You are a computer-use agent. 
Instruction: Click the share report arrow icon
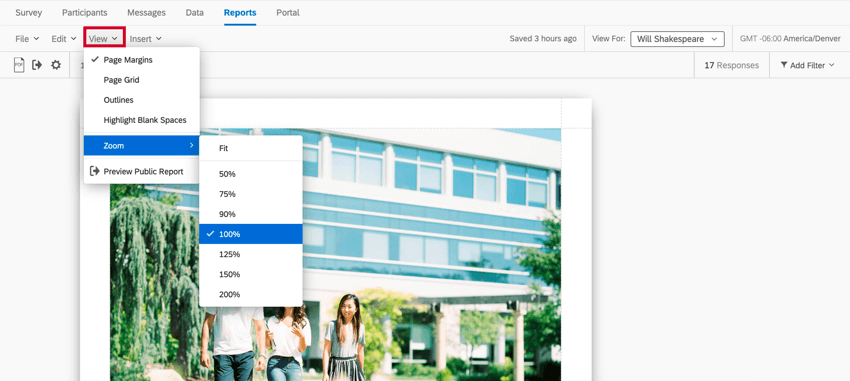pos(37,65)
